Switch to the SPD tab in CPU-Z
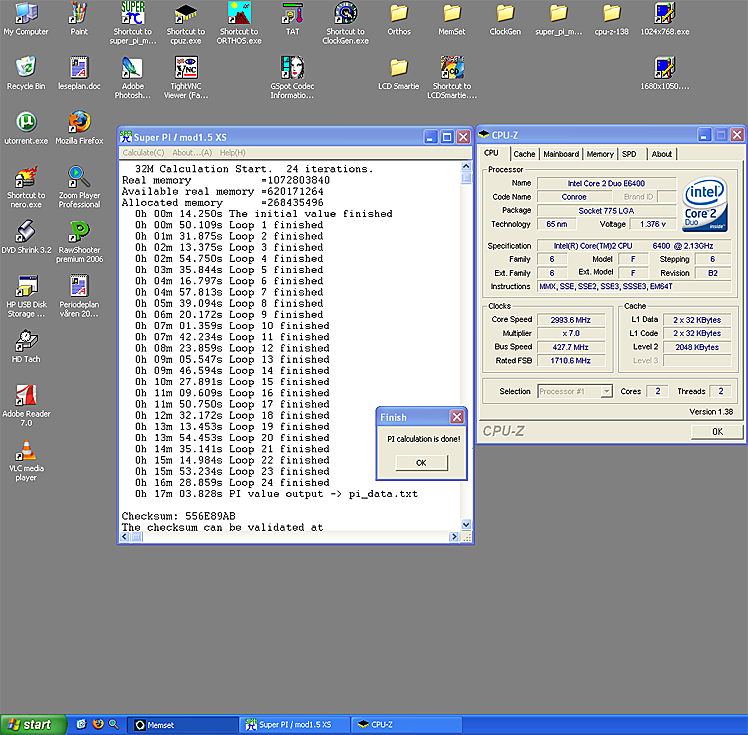 [629, 154]
